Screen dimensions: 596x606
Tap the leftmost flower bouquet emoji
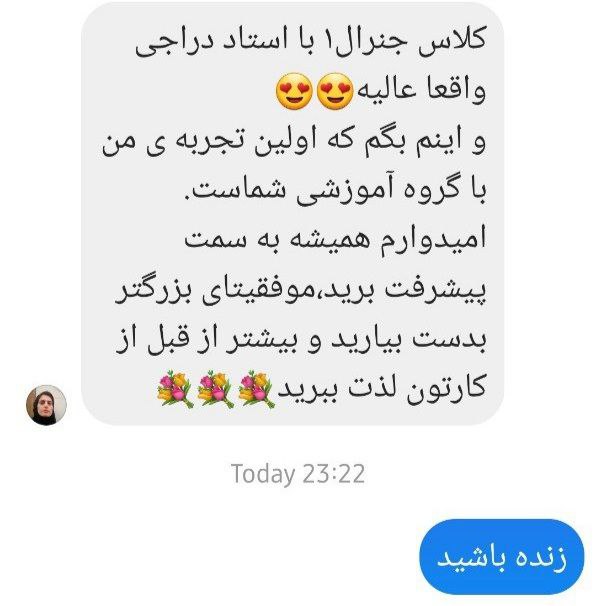(x=175, y=389)
